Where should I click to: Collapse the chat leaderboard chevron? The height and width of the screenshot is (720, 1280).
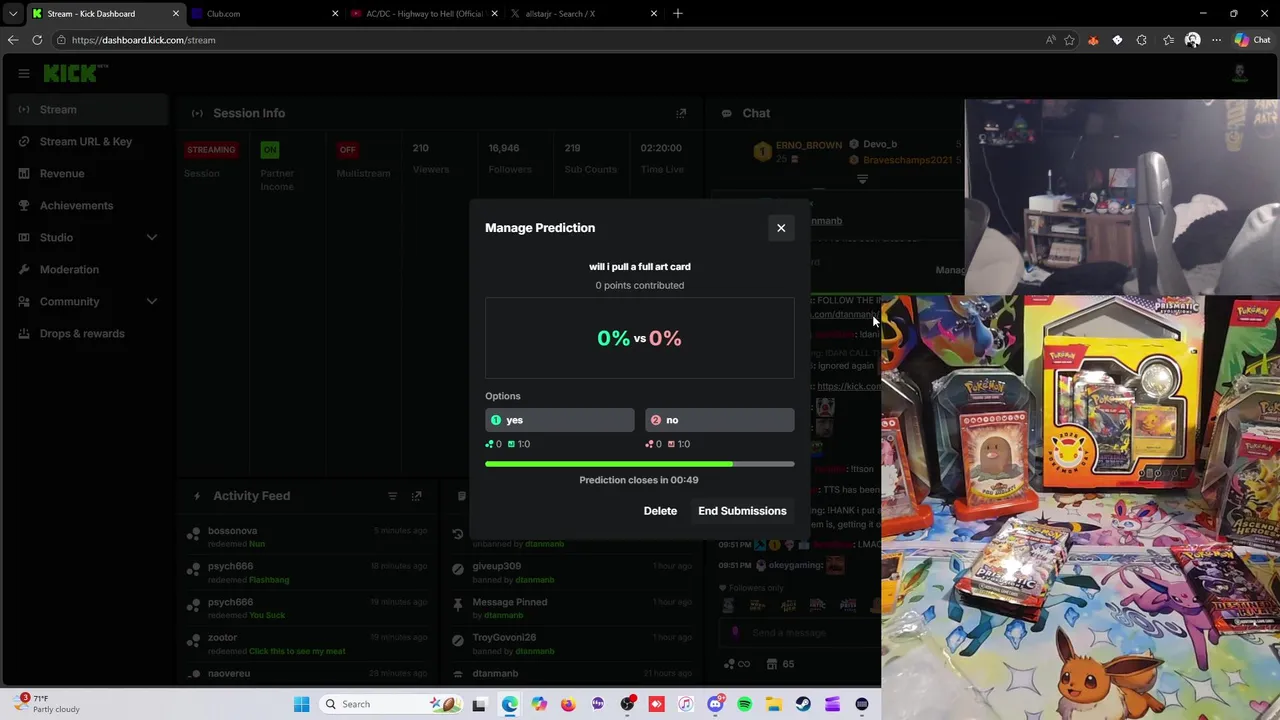862,180
